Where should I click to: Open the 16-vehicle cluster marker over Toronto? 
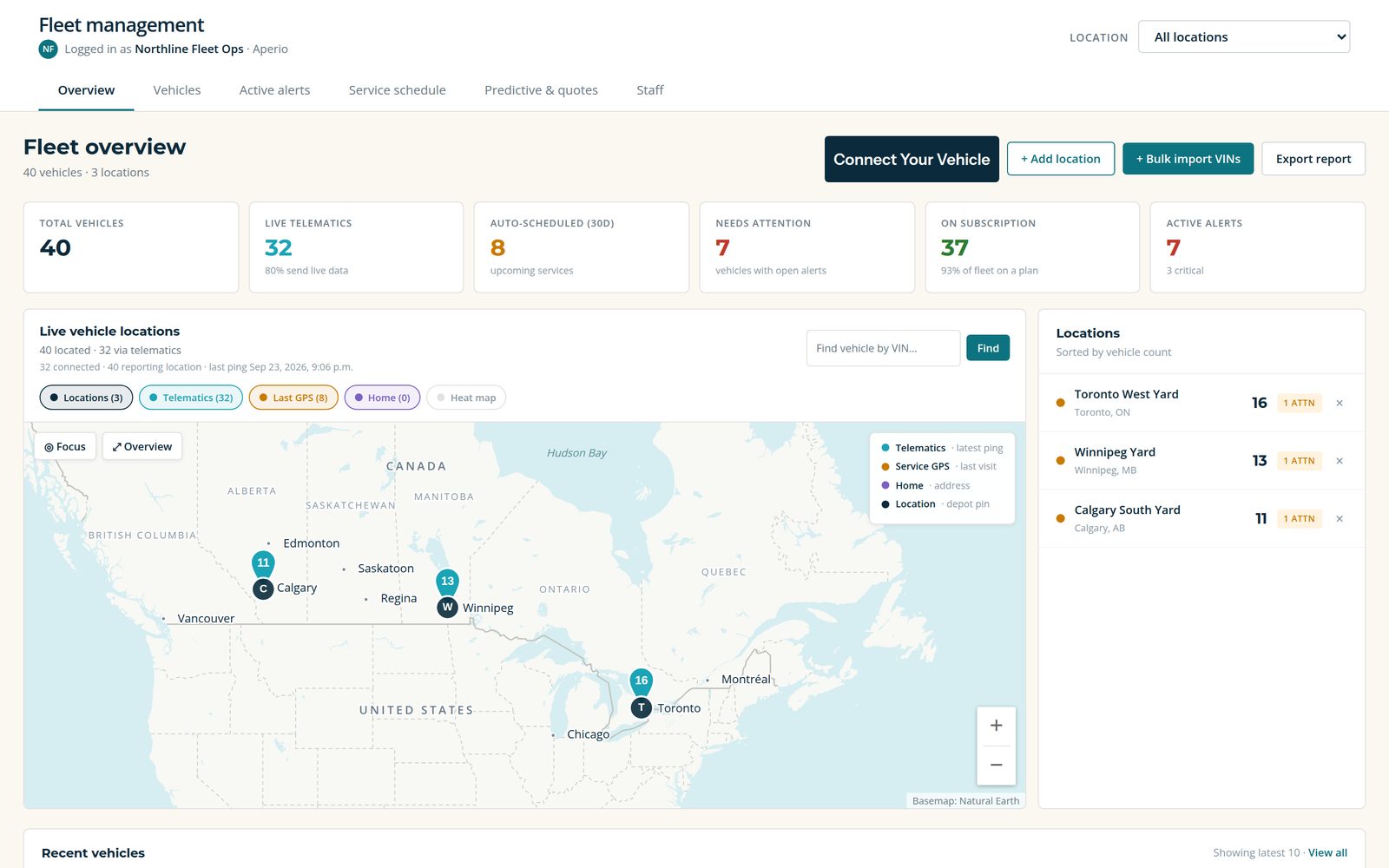coord(641,681)
